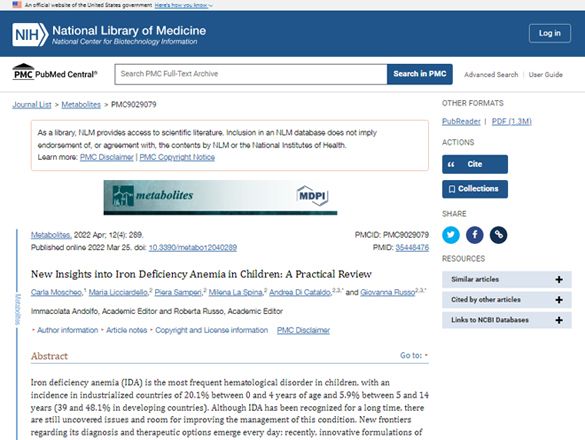
Task: Open the Cite action button
Action: 475,164
